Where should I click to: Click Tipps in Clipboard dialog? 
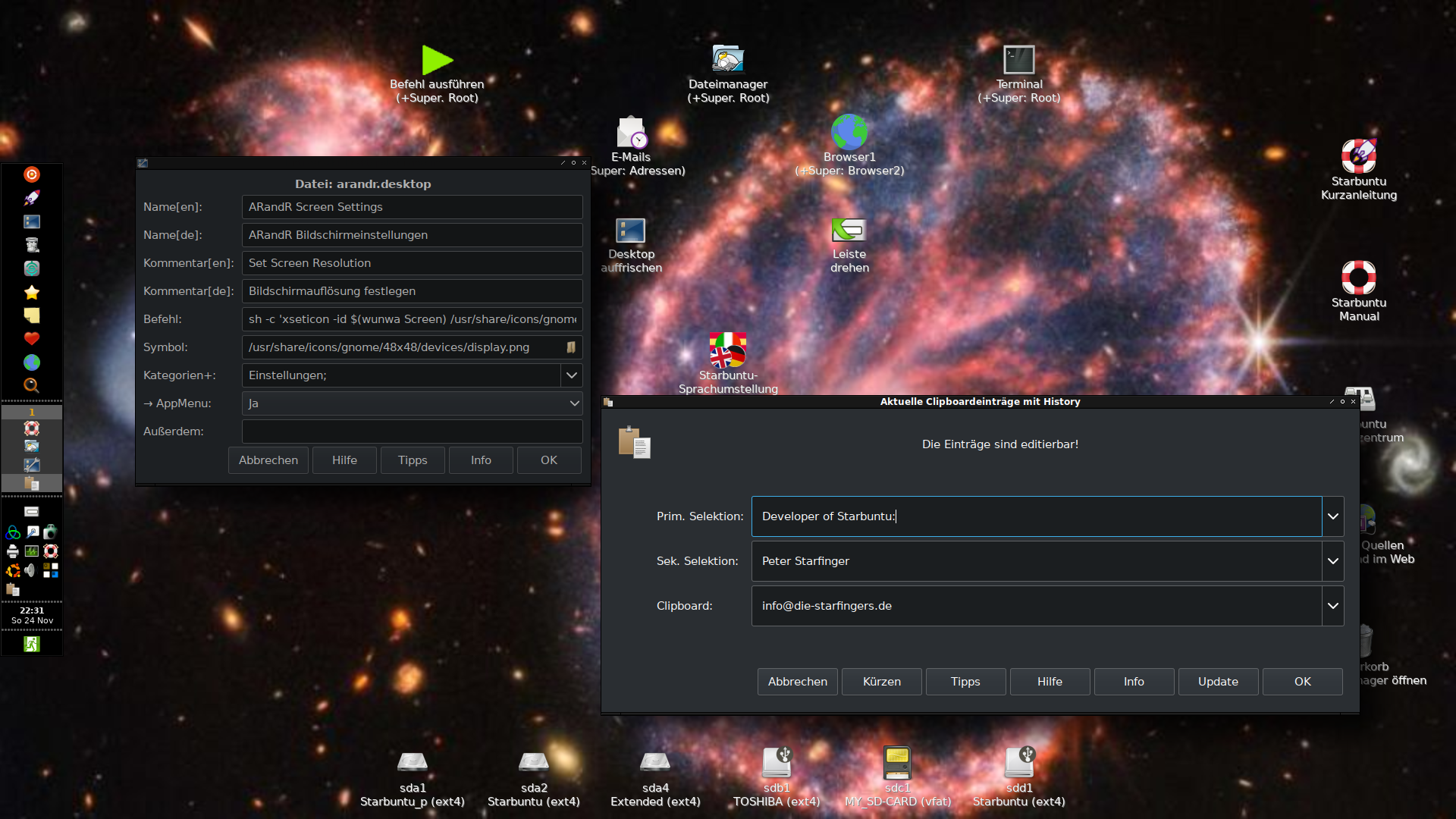coord(966,682)
